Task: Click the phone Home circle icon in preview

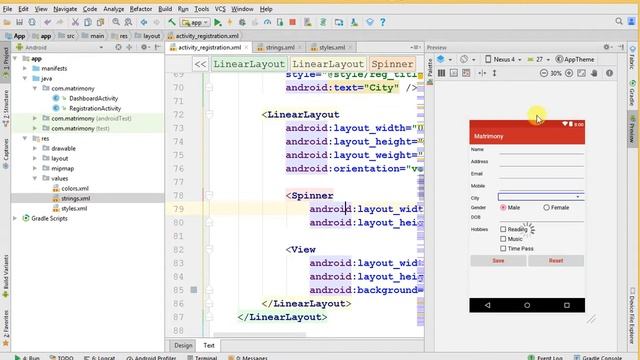Action: pos(527,305)
